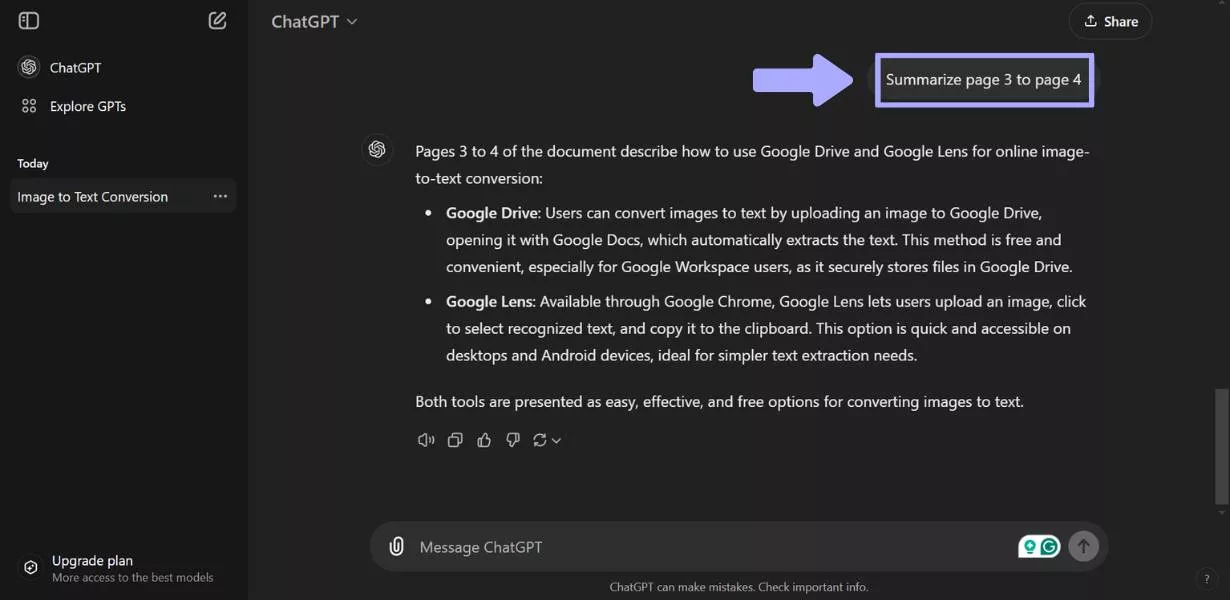The height and width of the screenshot is (600, 1230).
Task: Click the green Grammarly extension icon
Action: pos(1049,546)
